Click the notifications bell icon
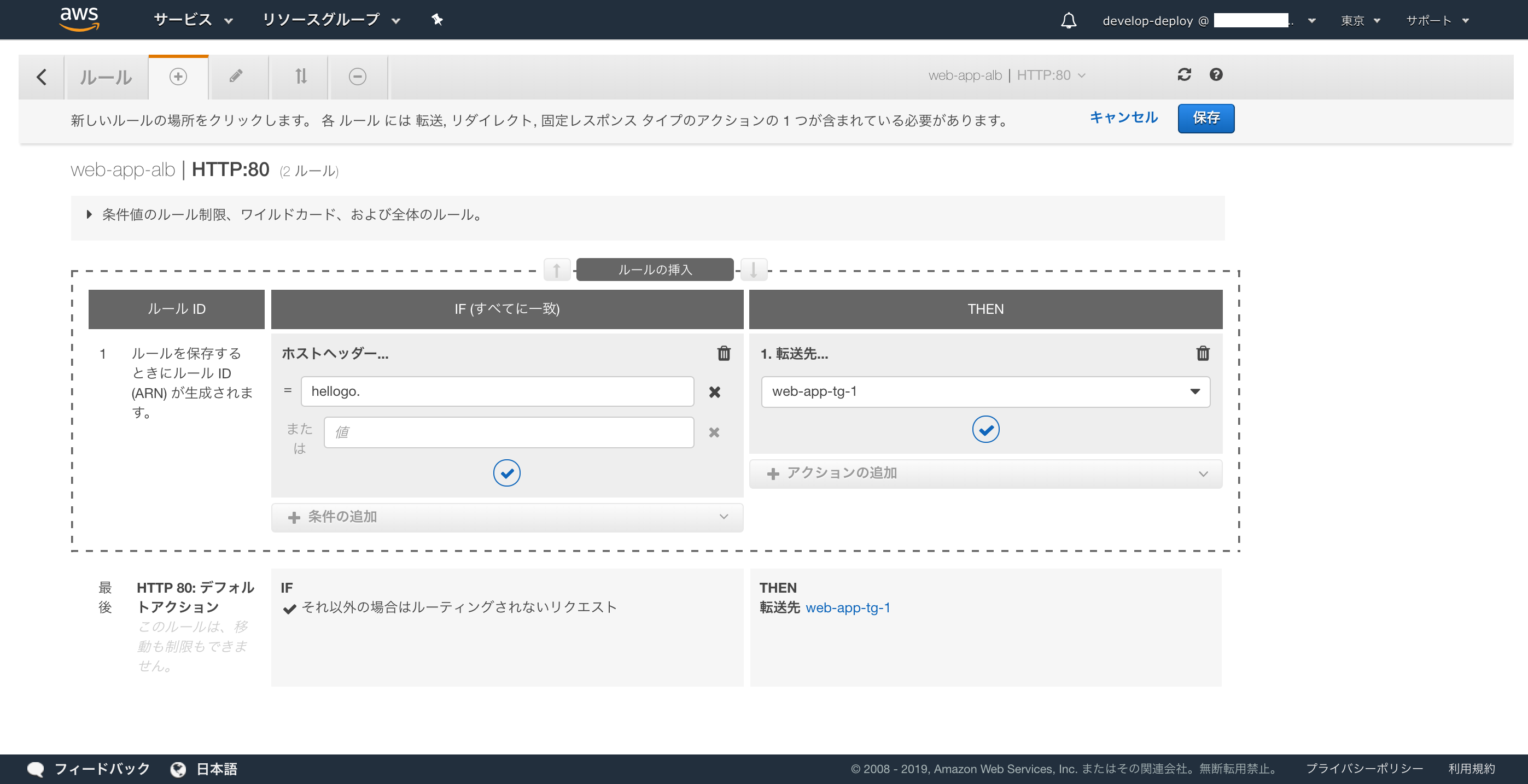 (x=1068, y=21)
